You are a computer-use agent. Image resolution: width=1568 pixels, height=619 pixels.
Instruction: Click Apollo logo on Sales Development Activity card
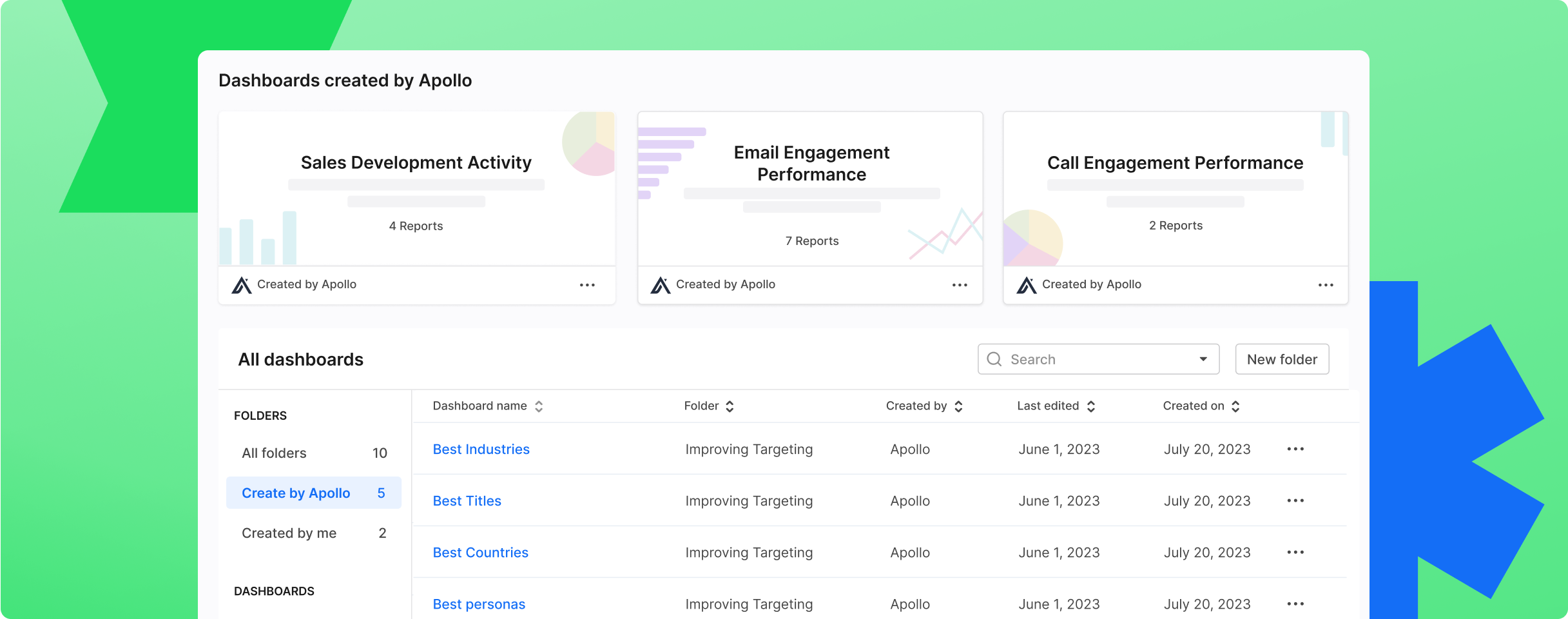pyautogui.click(x=242, y=285)
